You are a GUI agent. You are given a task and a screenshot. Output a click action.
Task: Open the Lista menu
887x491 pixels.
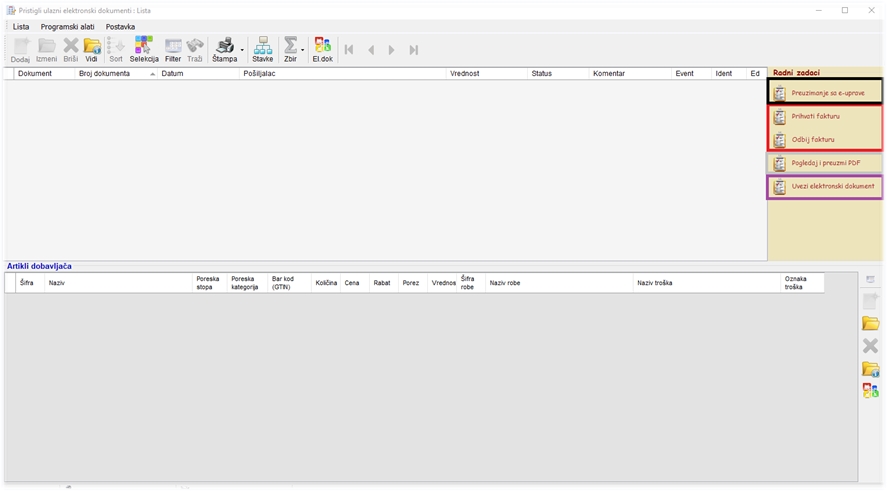[21, 27]
